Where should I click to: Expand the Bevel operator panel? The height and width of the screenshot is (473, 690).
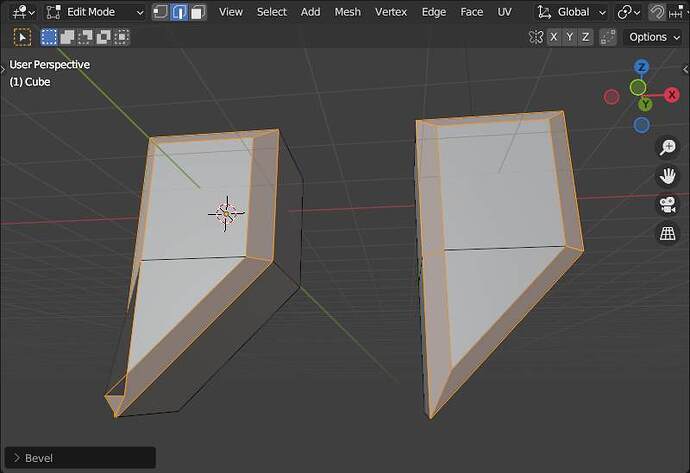pos(80,458)
